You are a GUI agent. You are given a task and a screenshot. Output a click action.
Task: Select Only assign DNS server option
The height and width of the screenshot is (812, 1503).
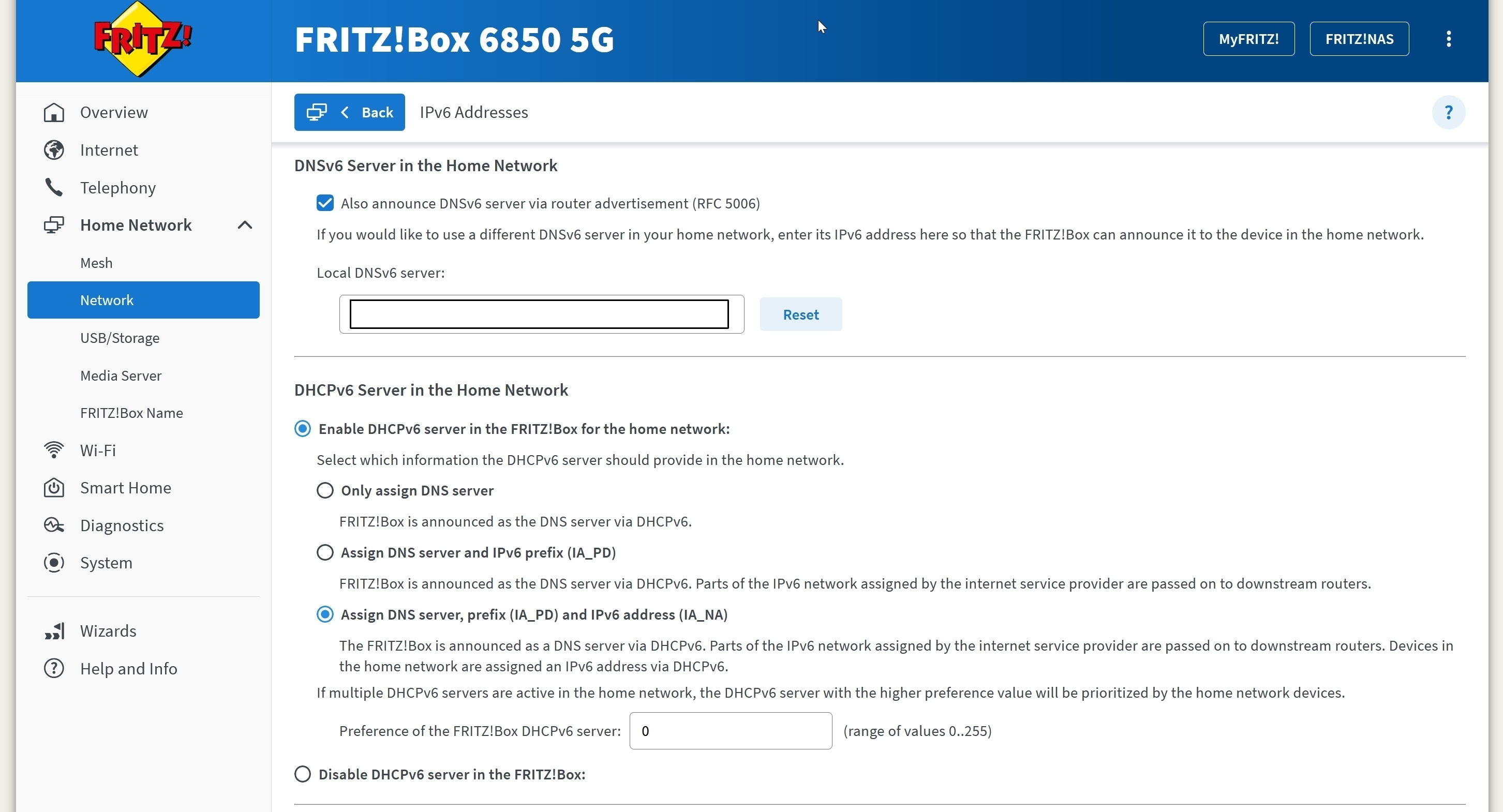pyautogui.click(x=325, y=491)
